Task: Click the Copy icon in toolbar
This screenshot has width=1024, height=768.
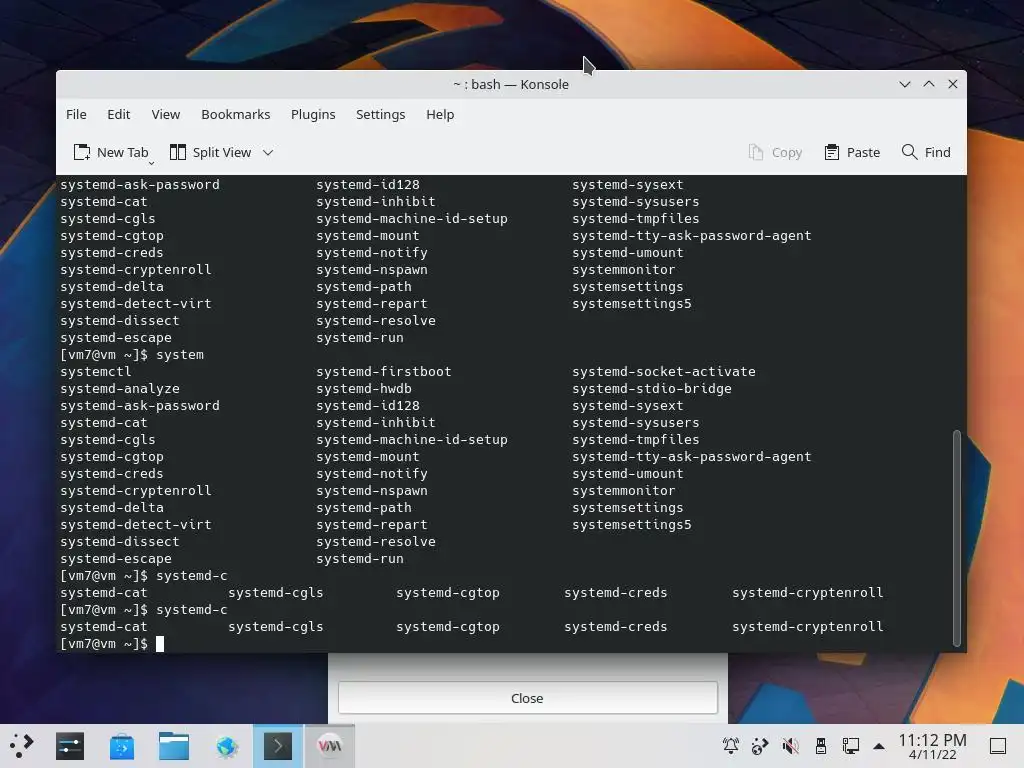Action: [x=756, y=152]
